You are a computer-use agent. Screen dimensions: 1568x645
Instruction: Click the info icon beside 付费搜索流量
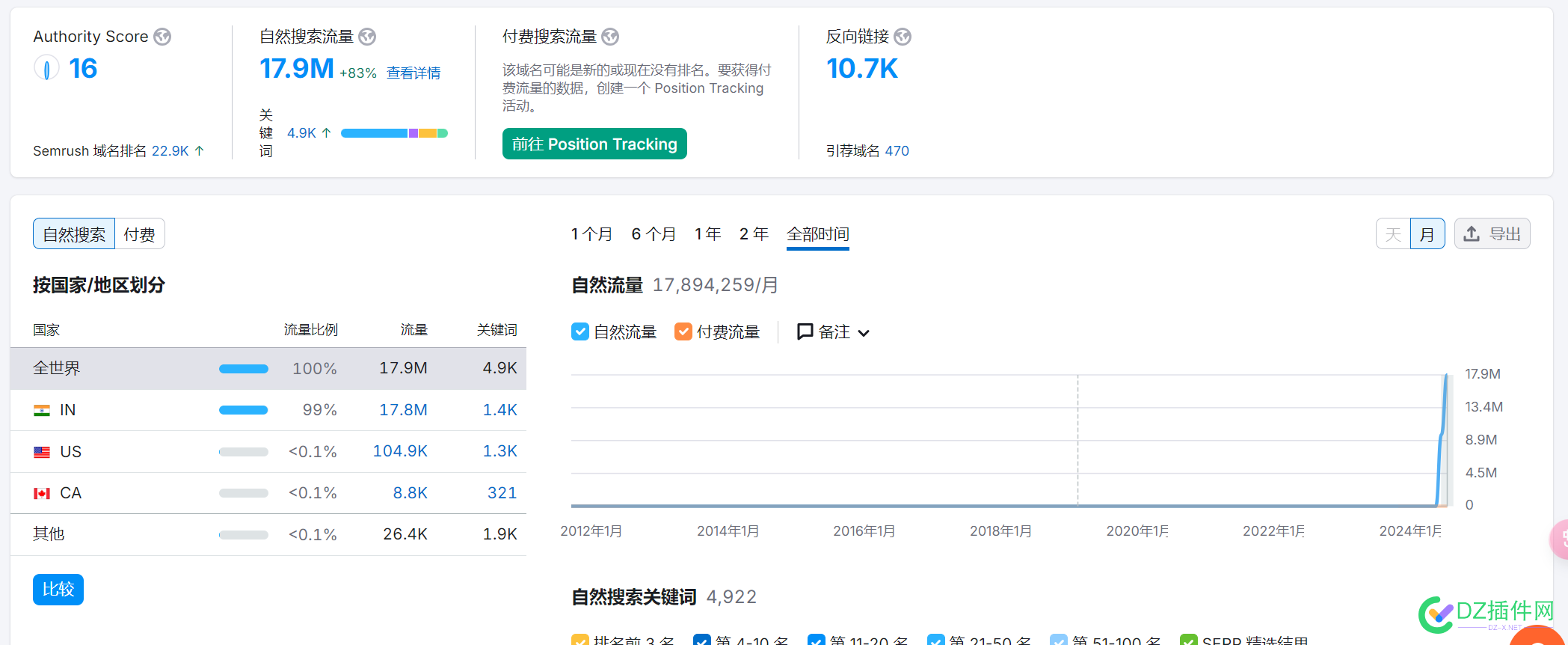(610, 37)
